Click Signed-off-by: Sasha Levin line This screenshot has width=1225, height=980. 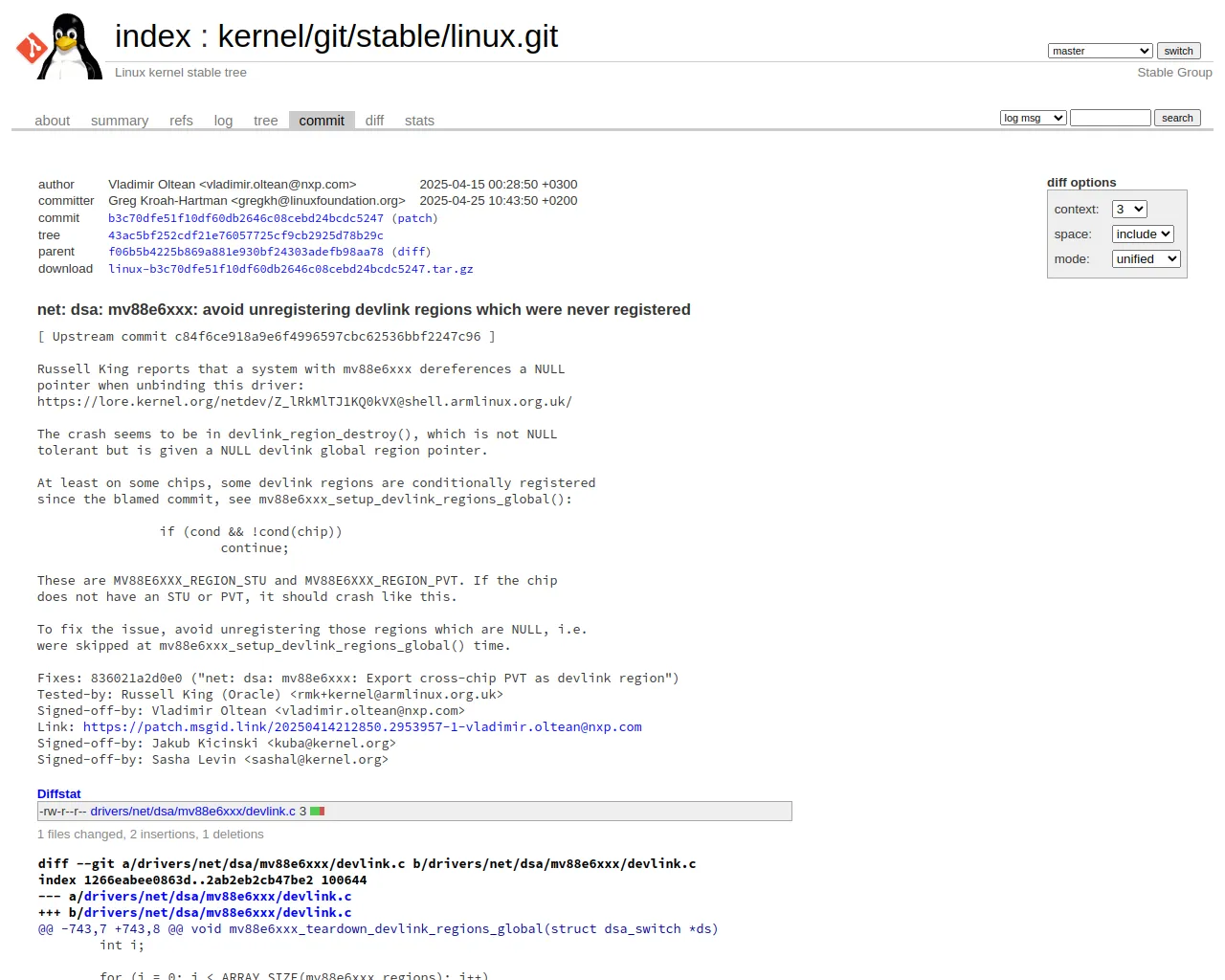click(x=212, y=760)
